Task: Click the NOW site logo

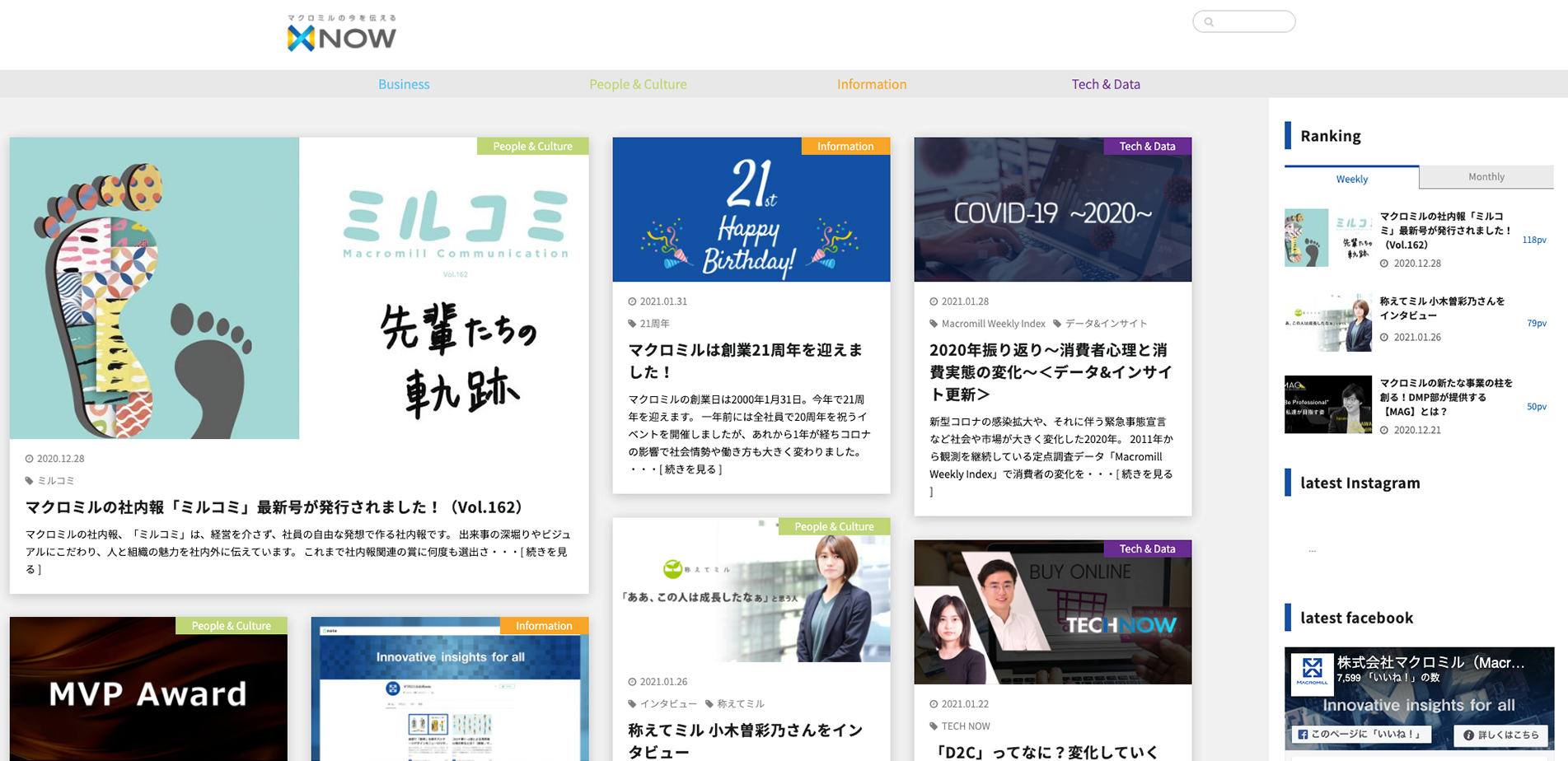Action: (x=341, y=33)
